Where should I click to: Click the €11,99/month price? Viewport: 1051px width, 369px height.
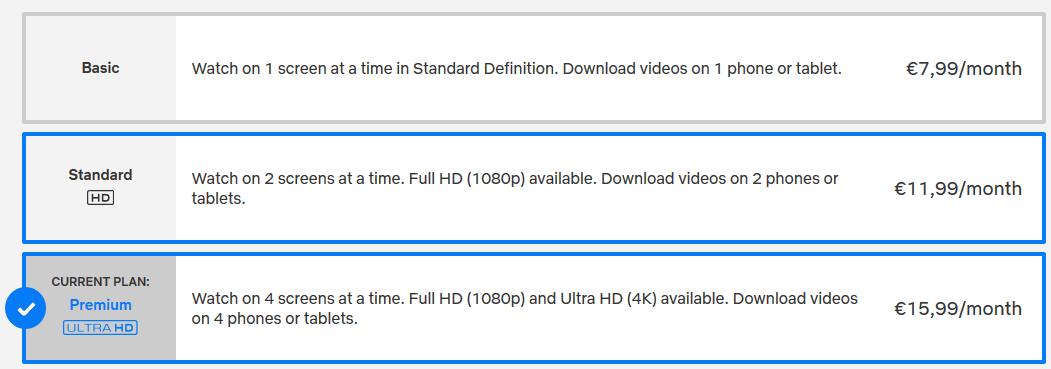click(958, 189)
